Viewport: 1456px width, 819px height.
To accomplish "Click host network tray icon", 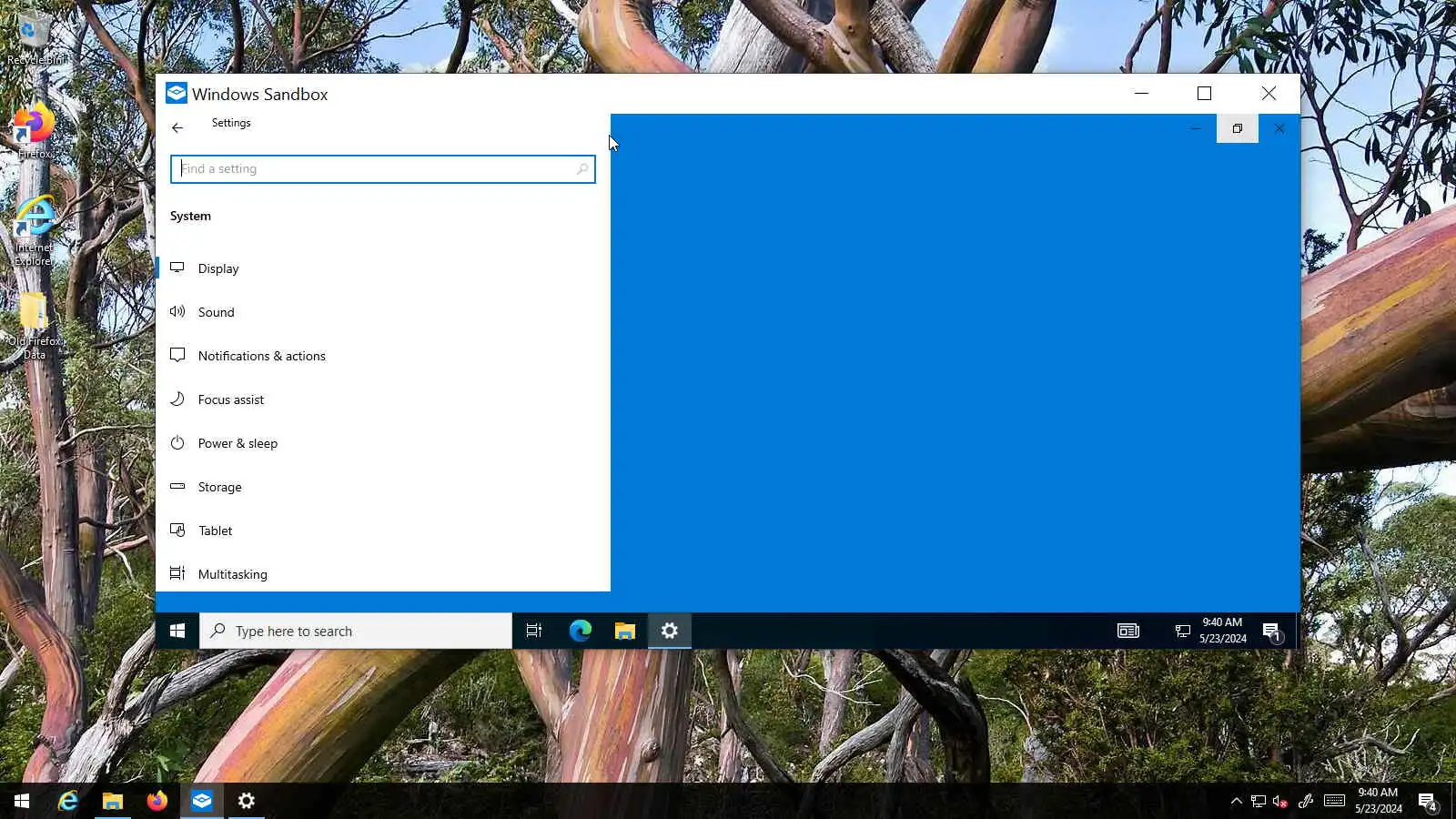I will pyautogui.click(x=1258, y=801).
